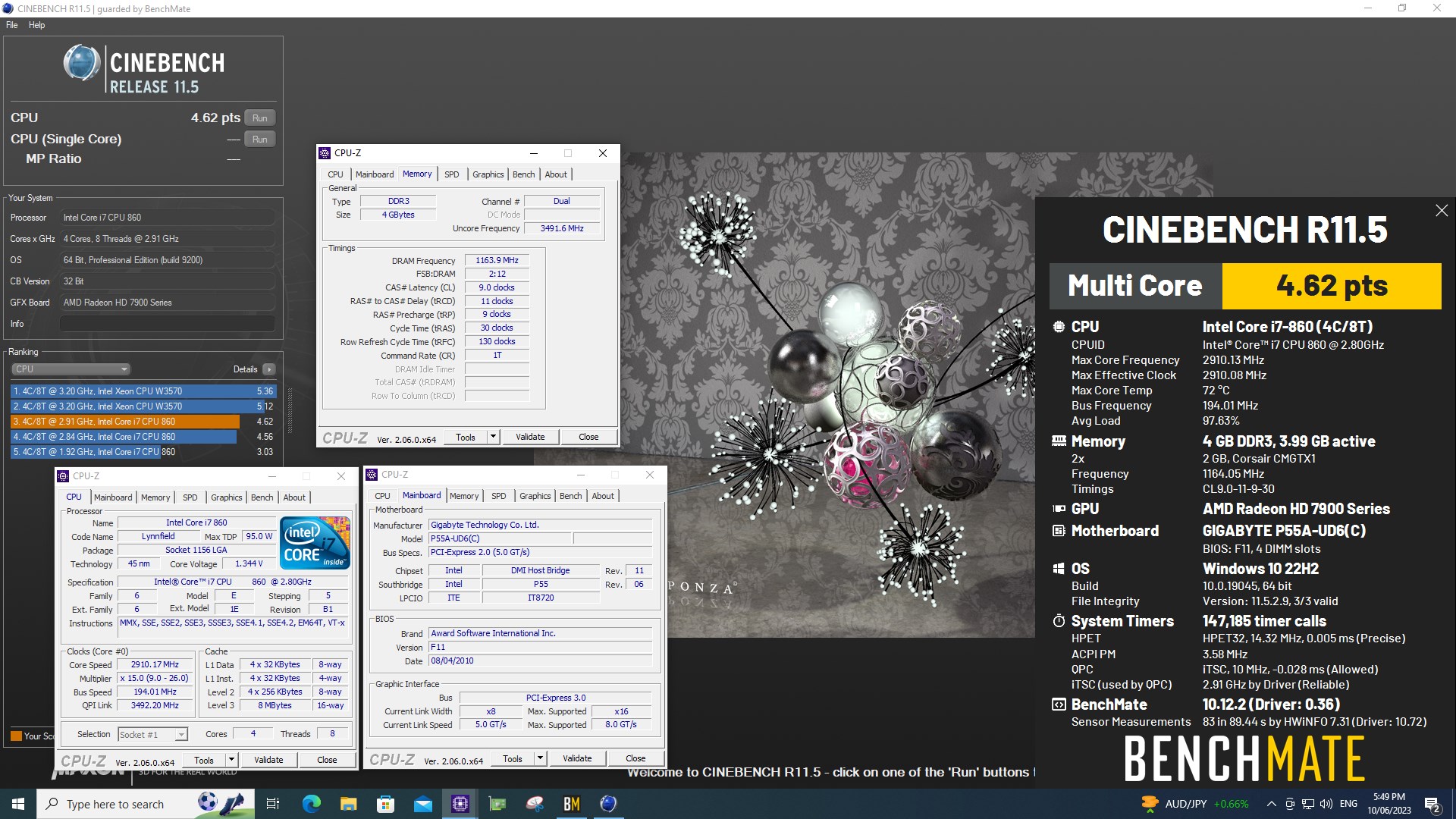
Task: Click the BenchMate Motherboard icon
Action: point(1059,531)
